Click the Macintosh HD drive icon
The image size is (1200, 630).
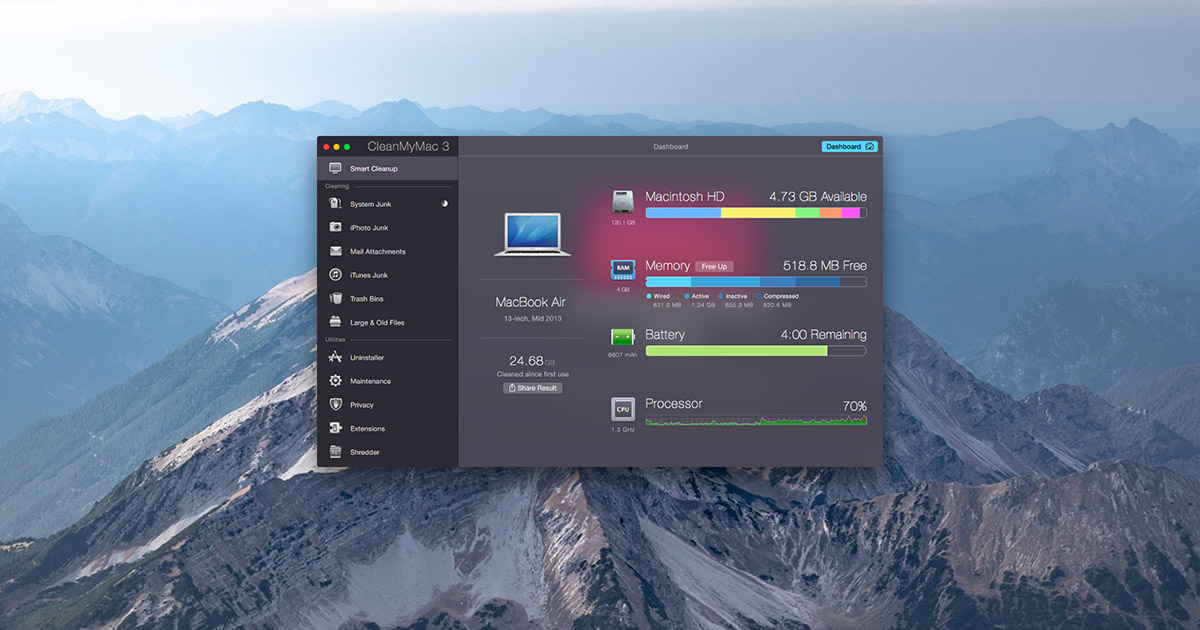coord(622,199)
